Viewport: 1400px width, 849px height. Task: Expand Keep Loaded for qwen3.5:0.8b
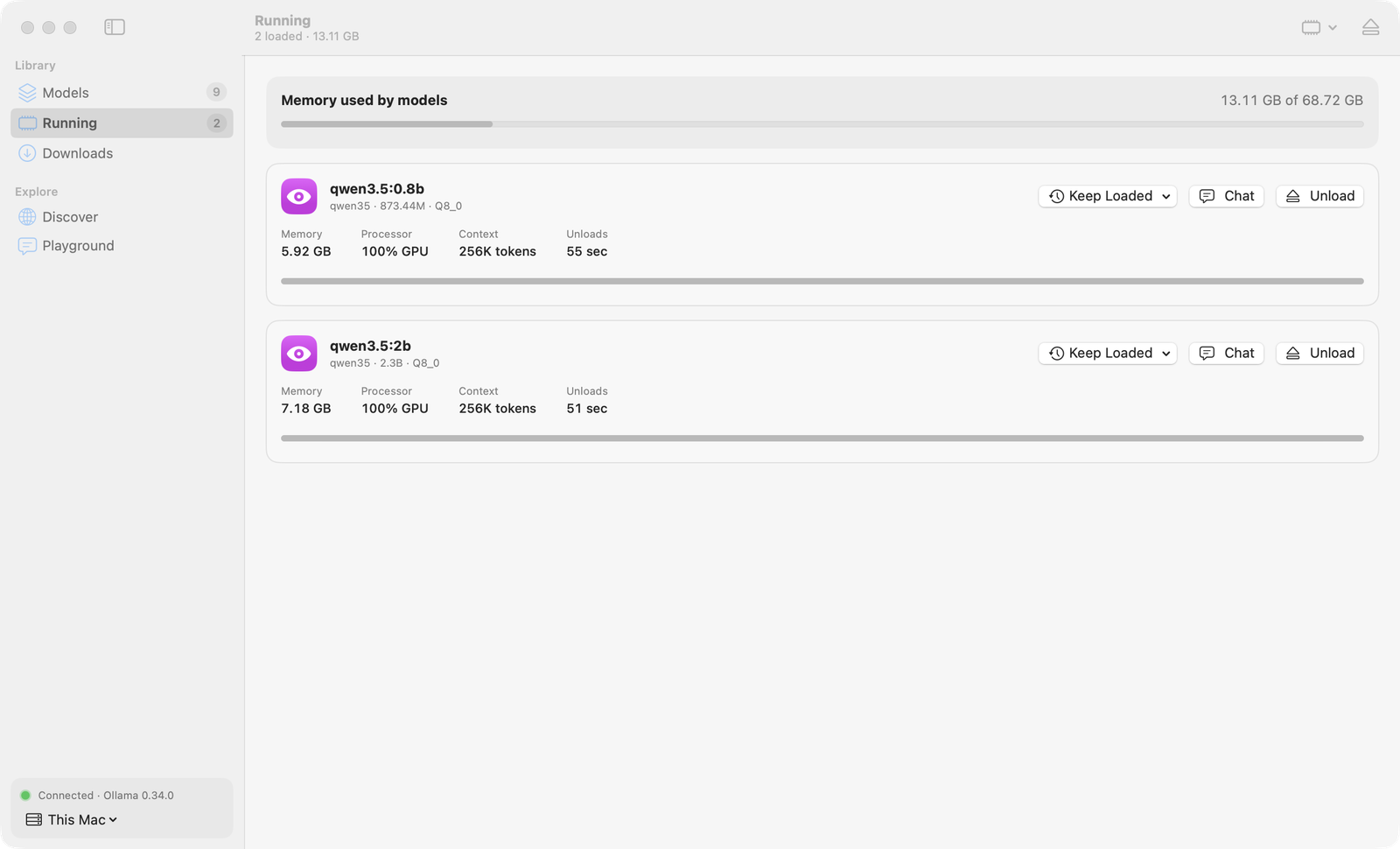(x=1108, y=196)
